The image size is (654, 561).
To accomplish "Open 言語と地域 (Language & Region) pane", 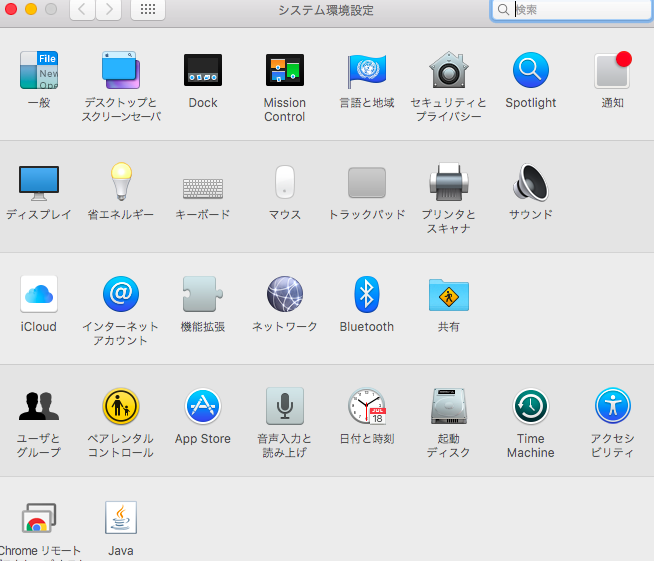I will [x=367, y=70].
